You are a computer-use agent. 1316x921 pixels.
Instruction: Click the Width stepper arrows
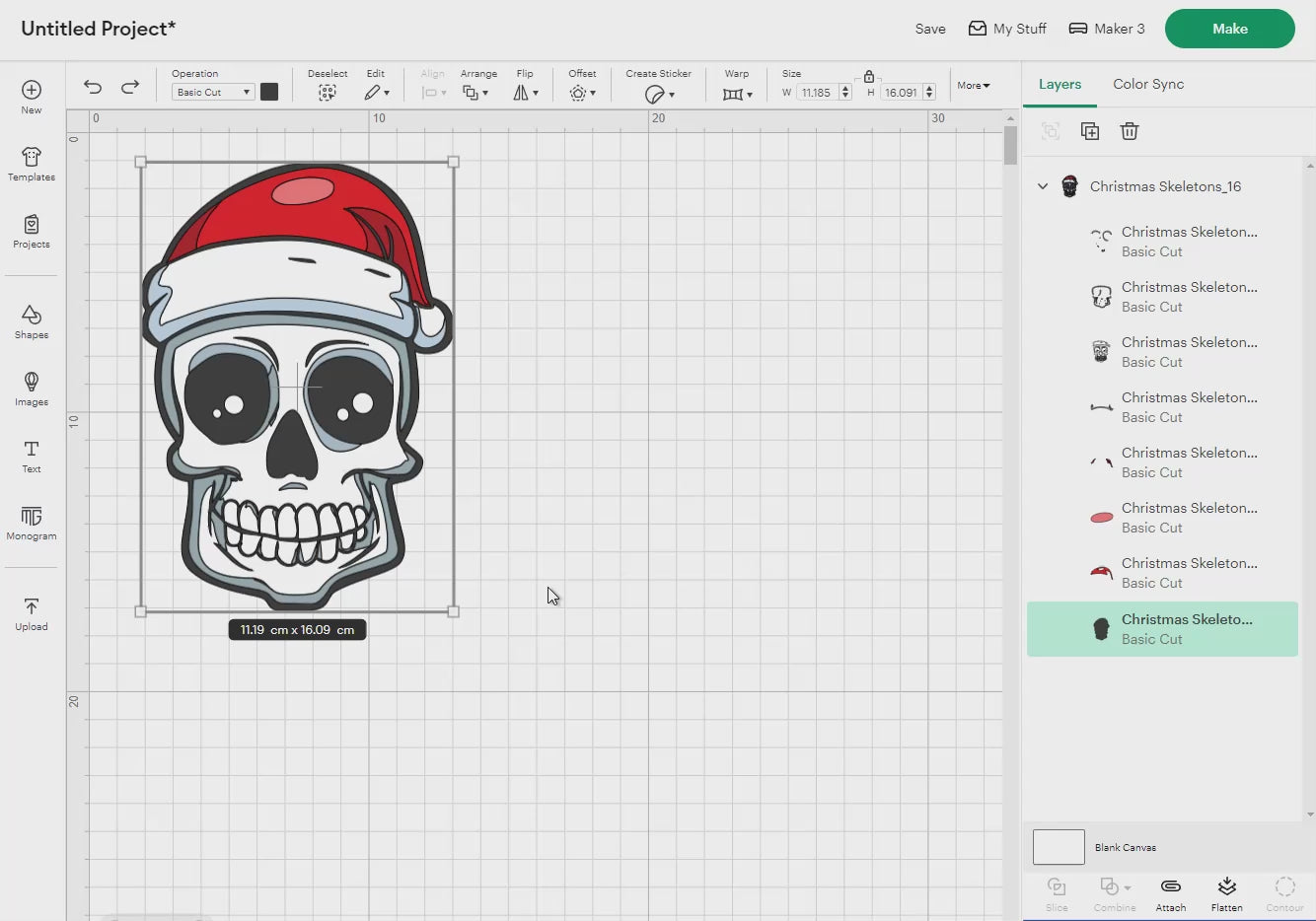coord(845,92)
